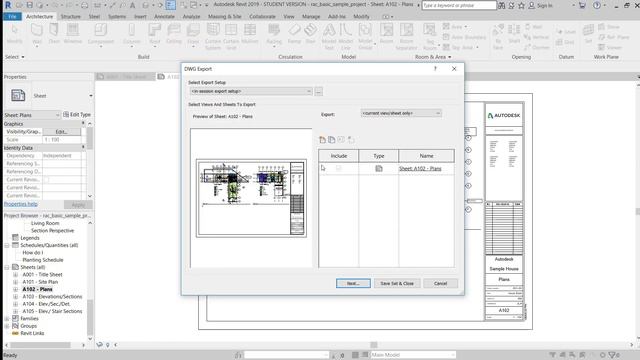The width and height of the screenshot is (640, 360).
Task: Select the A103 - Elevations/Sections sheet
Action: pyautogui.click(x=52, y=297)
